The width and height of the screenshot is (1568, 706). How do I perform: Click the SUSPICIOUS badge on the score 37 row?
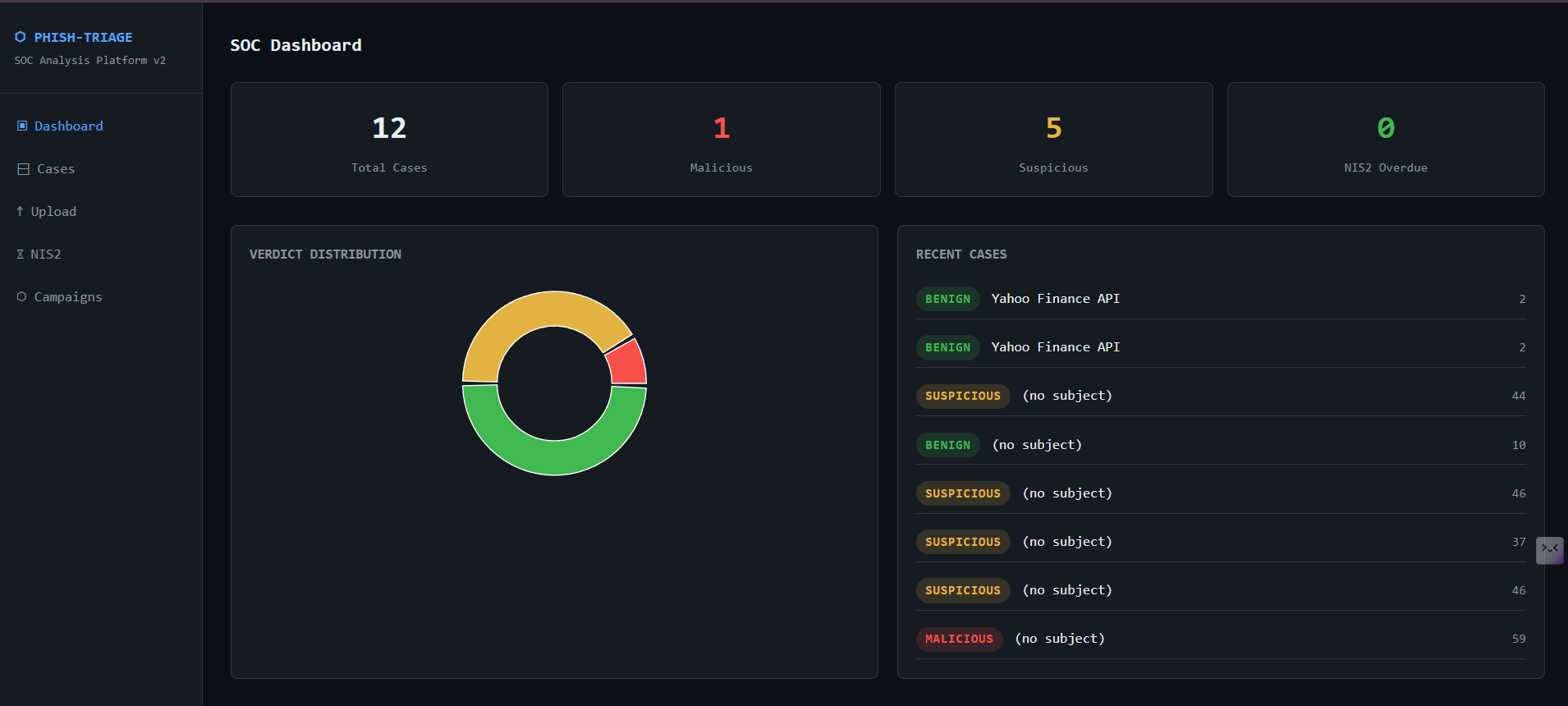click(x=963, y=542)
